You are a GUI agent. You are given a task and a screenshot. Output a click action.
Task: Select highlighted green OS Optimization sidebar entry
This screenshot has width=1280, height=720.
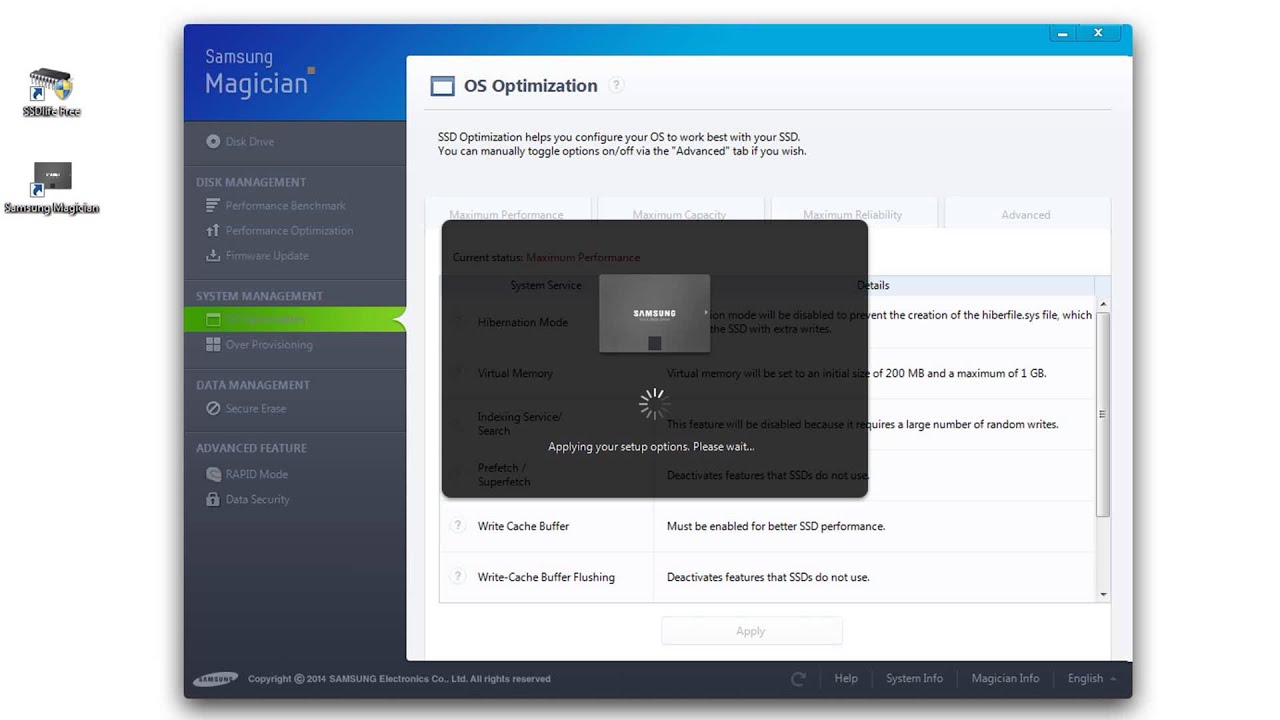[x=295, y=320]
